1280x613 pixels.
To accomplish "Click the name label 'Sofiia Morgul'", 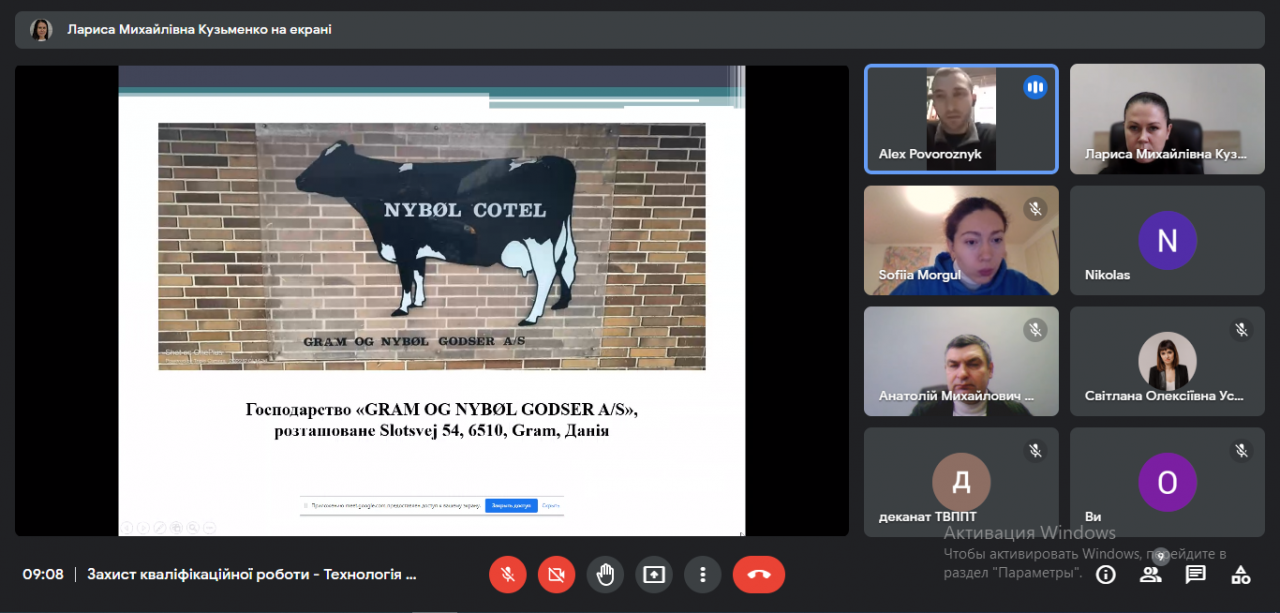I will pyautogui.click(x=919, y=275).
